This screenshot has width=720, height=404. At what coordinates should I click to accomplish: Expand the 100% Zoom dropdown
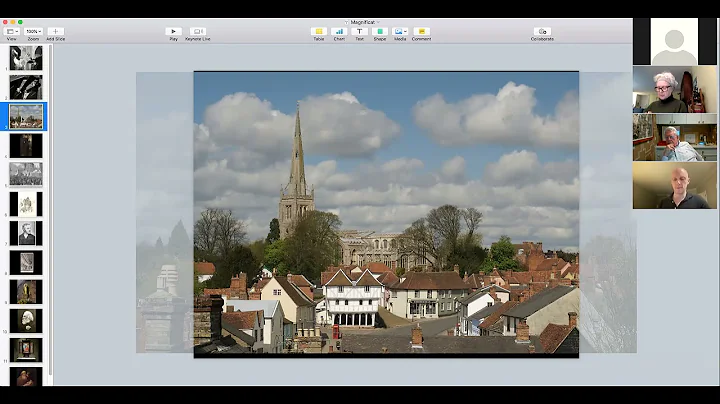(33, 32)
